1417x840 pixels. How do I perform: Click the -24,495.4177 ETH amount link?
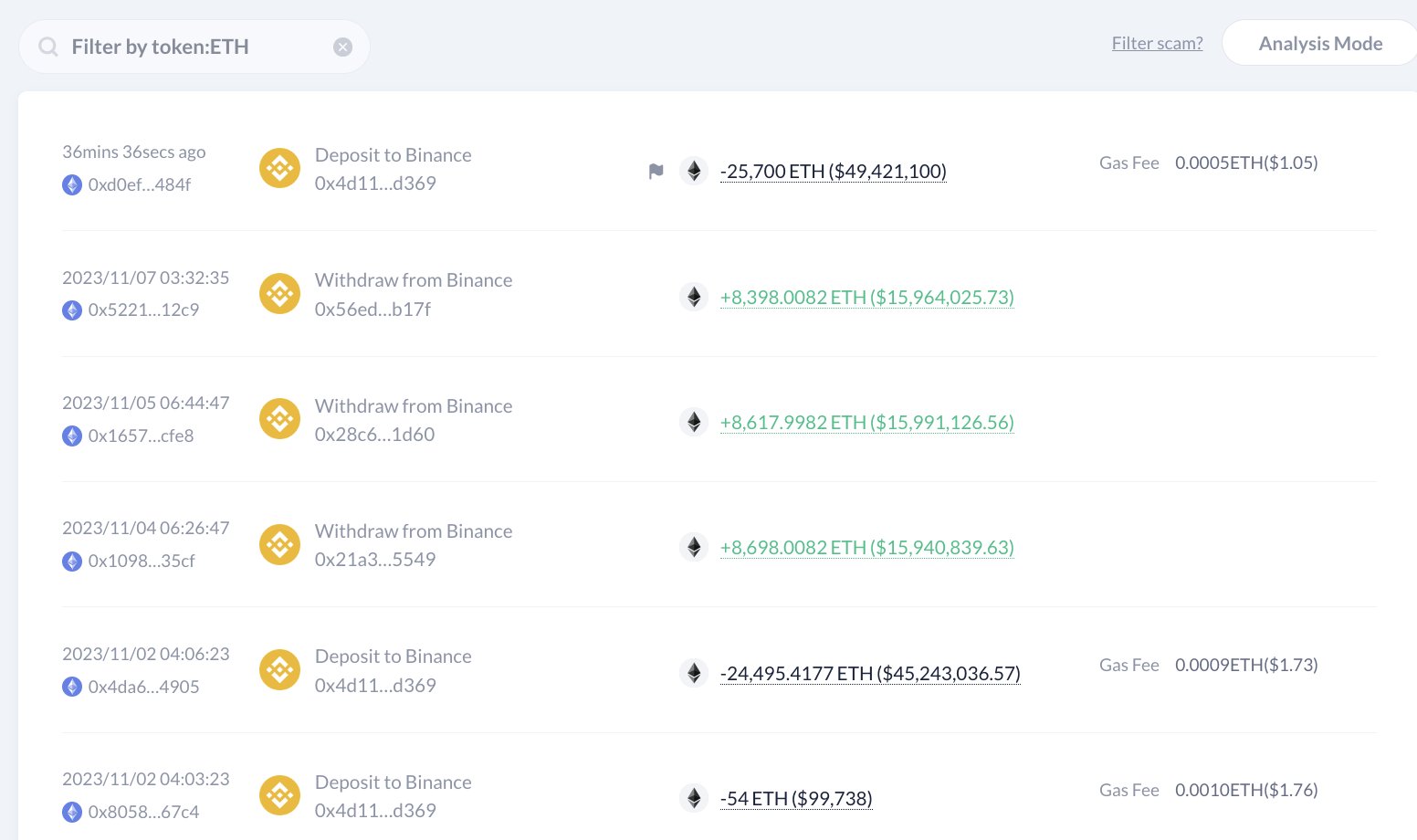click(x=869, y=674)
